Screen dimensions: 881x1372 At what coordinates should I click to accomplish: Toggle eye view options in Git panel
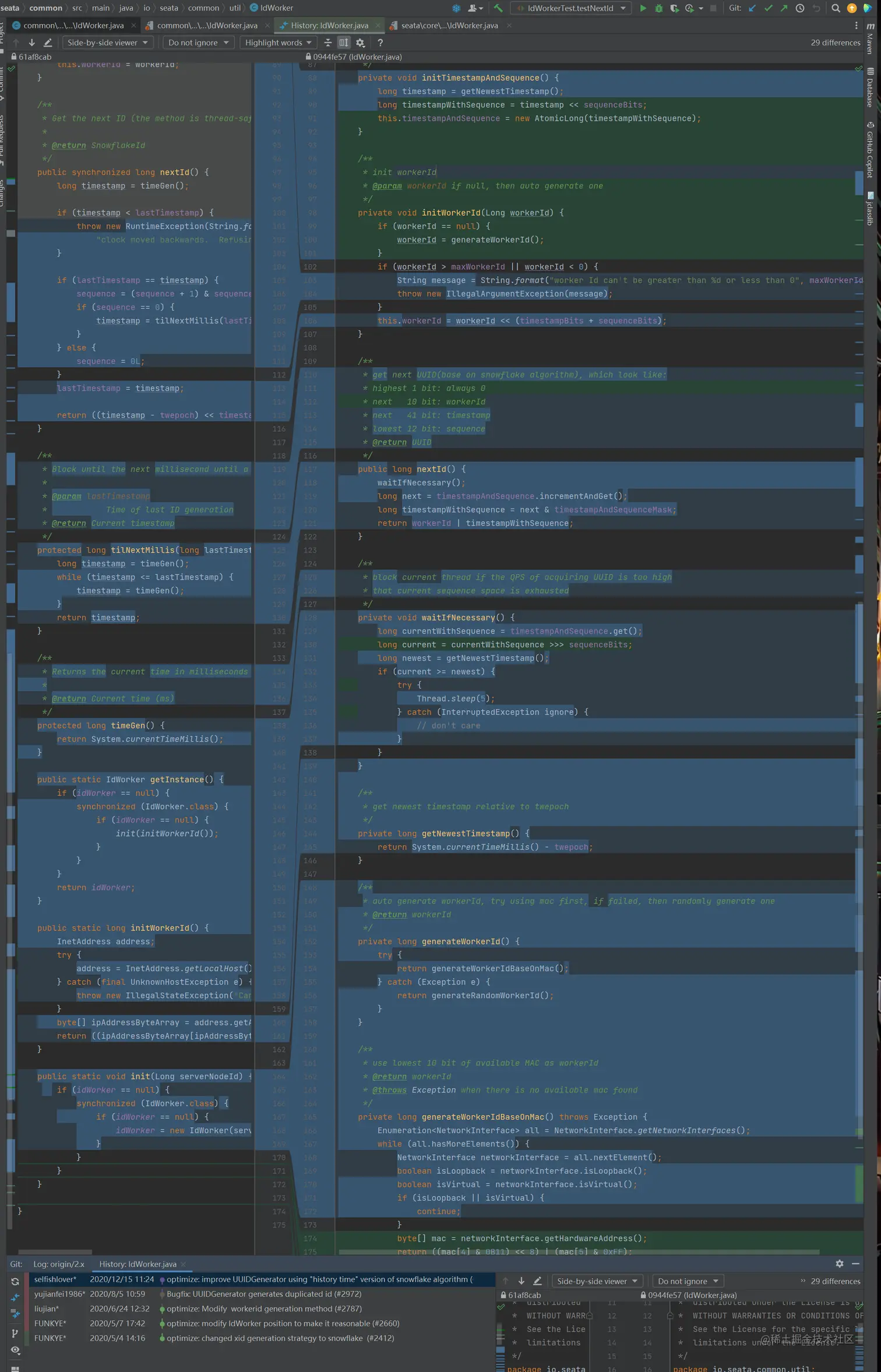pyautogui.click(x=15, y=1350)
